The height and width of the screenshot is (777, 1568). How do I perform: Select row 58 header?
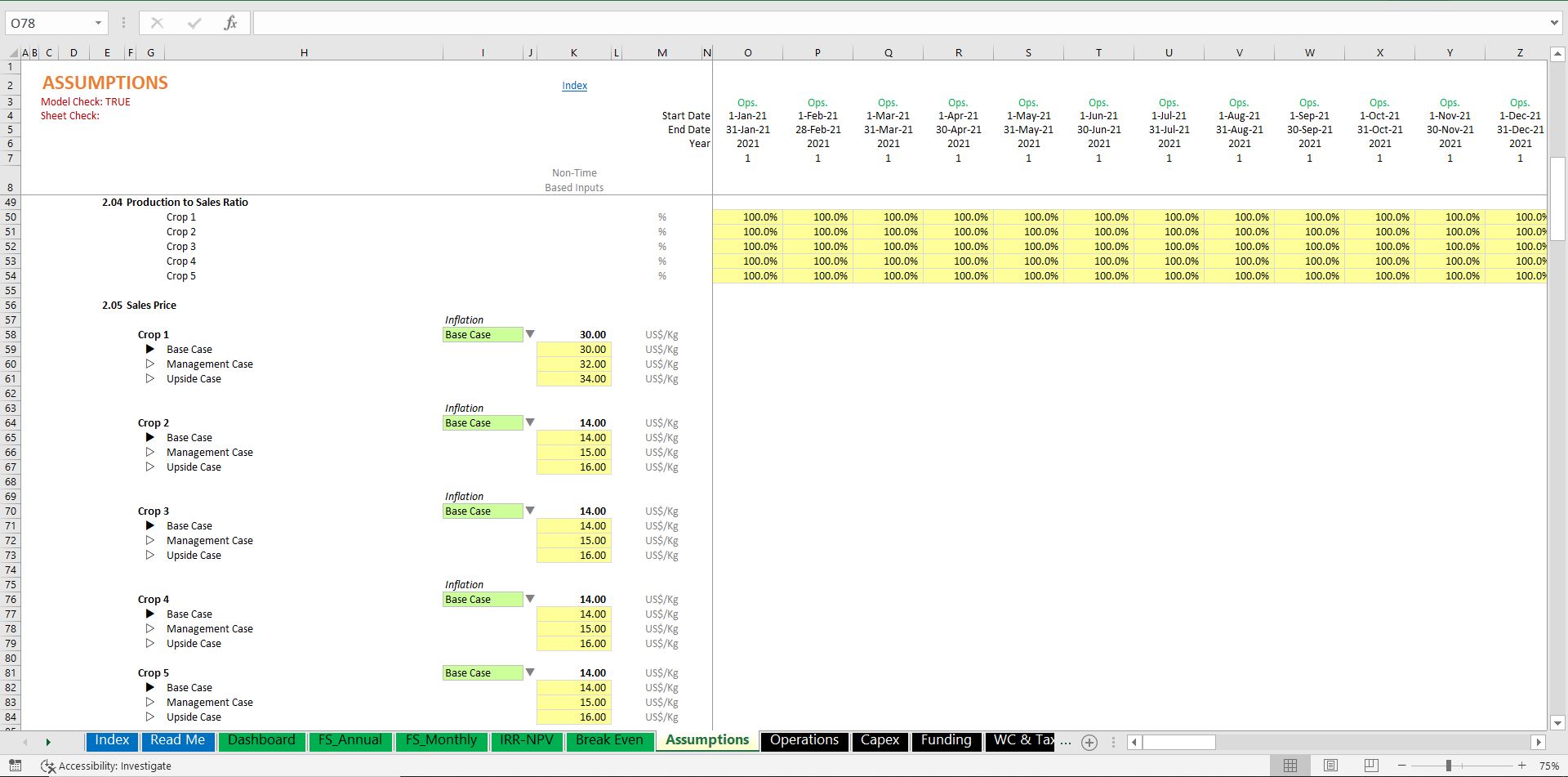coord(11,334)
